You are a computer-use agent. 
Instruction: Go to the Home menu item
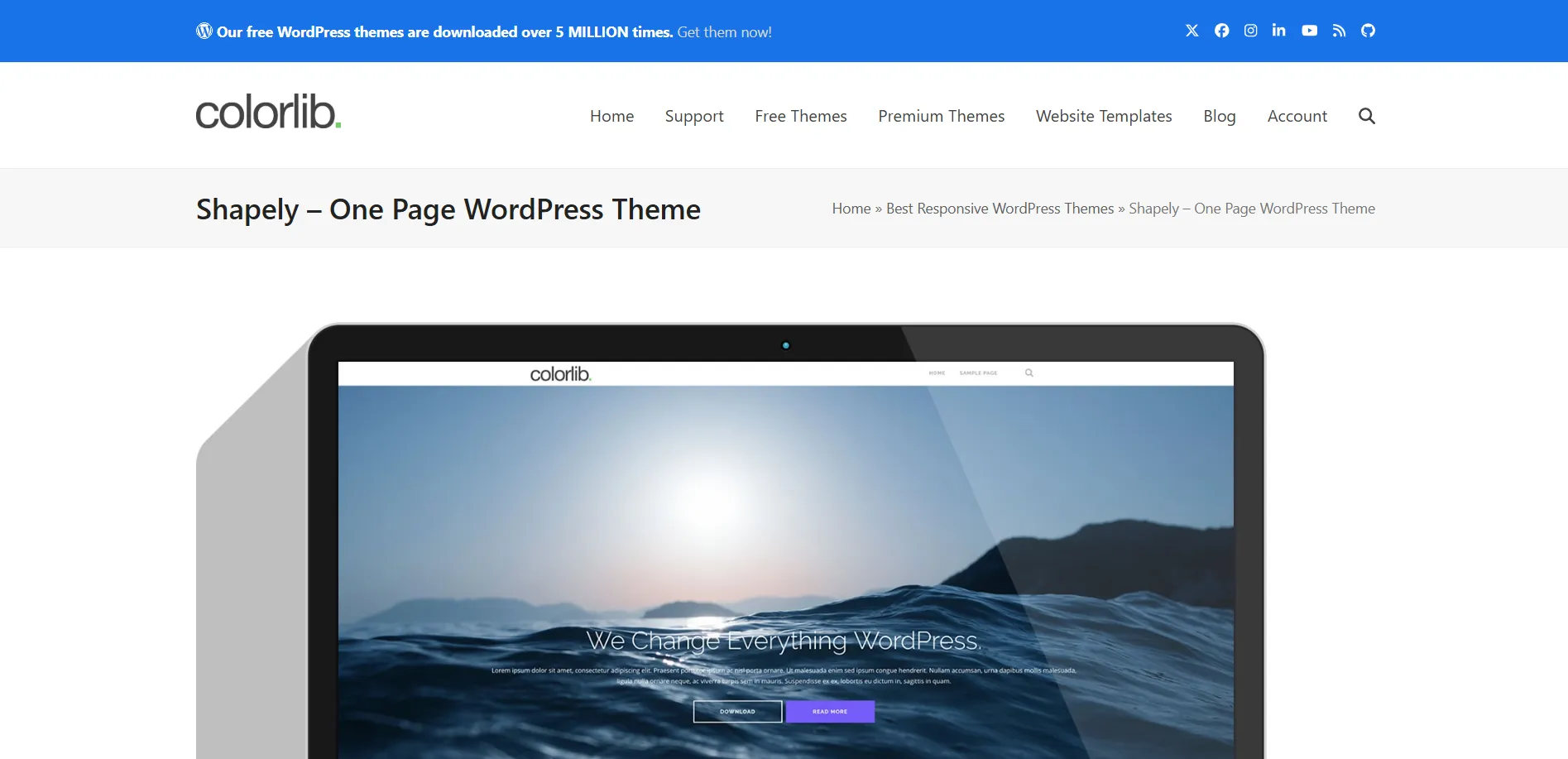pyautogui.click(x=611, y=116)
